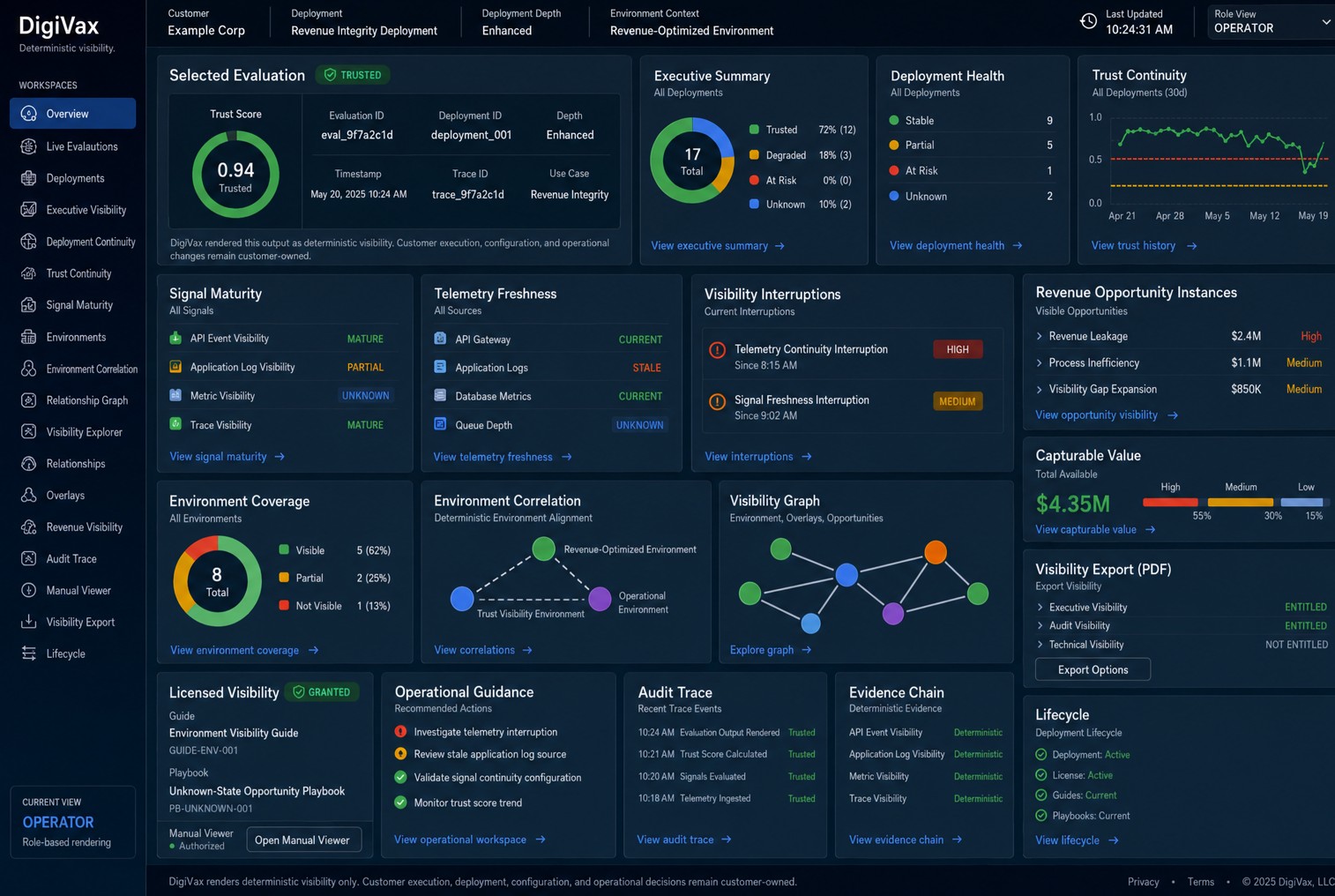
Task: Open the View deployment health link
Action: (956, 246)
